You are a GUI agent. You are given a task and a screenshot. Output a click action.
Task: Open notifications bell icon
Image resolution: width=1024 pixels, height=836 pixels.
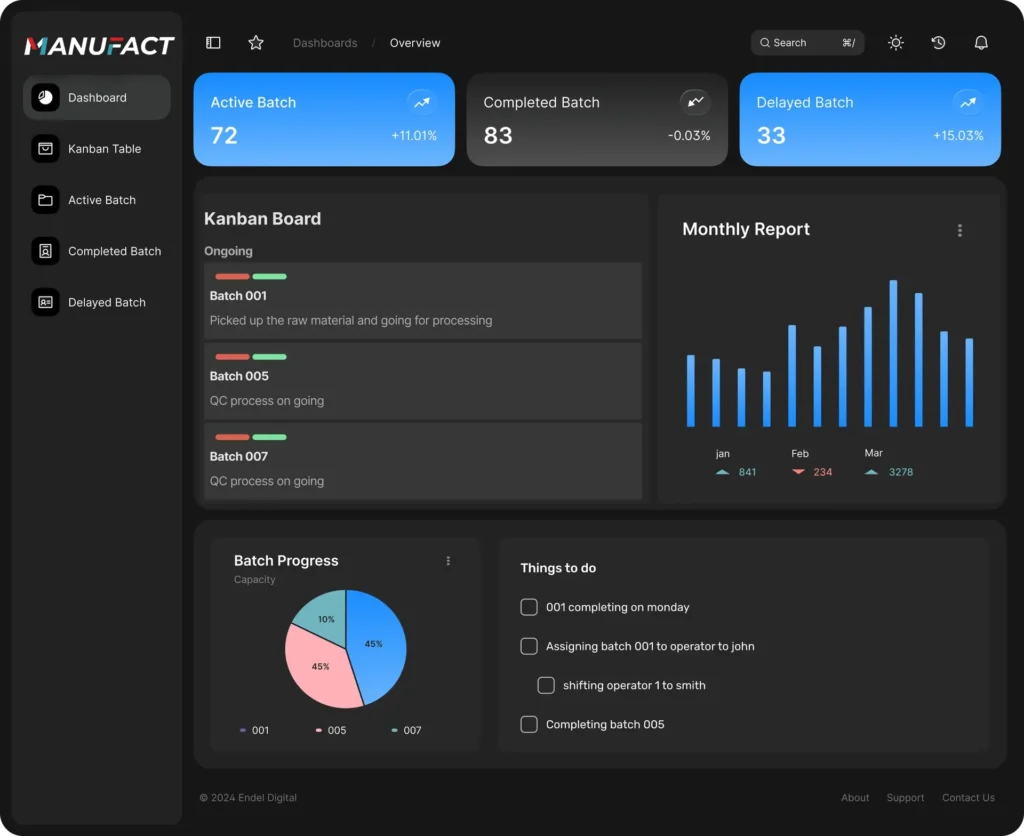[x=981, y=42]
